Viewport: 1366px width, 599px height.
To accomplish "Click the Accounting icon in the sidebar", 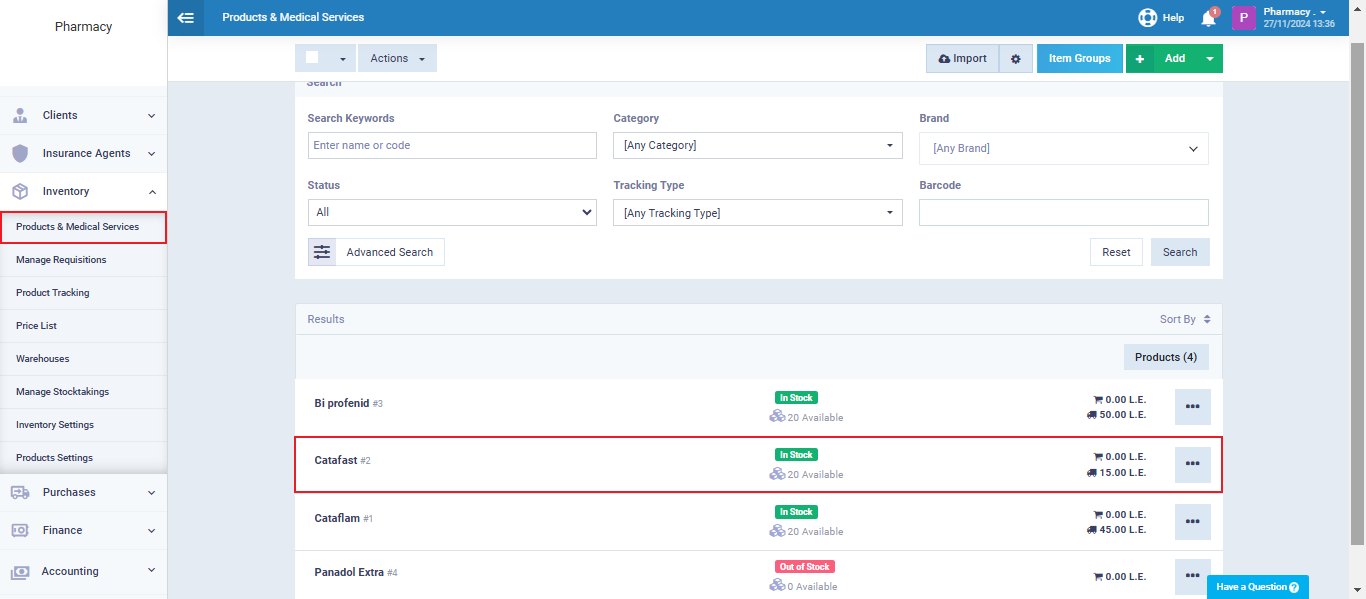I will 20,571.
